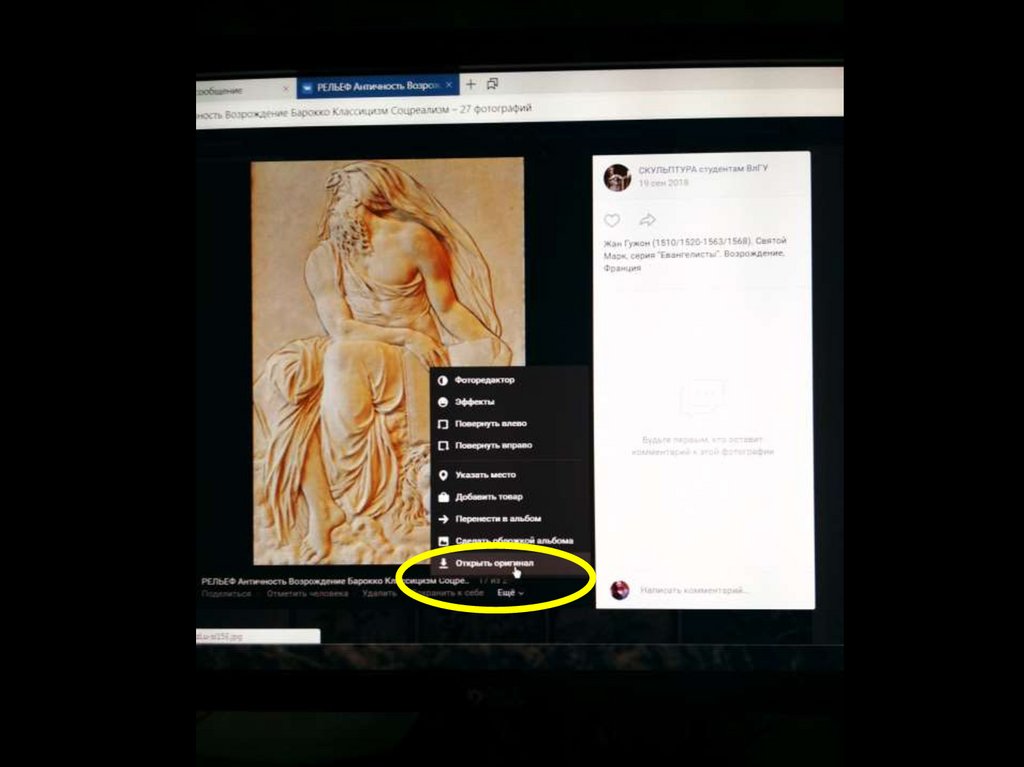Viewport: 1024px width, 767px height.
Task: Click the shopping bag icon
Action: tap(443, 497)
